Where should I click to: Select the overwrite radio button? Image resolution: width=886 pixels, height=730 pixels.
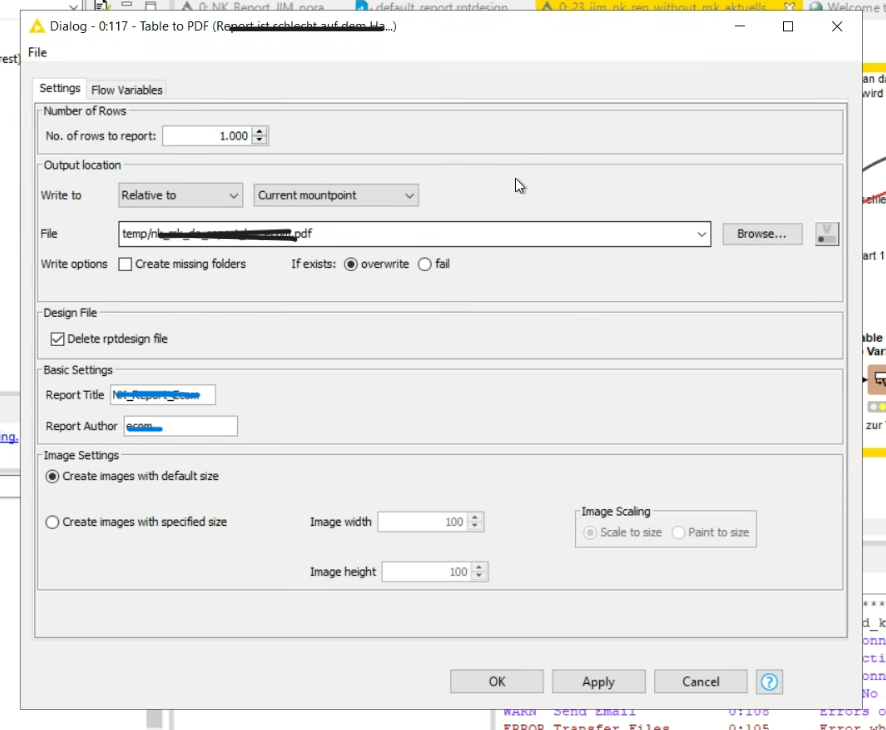coord(350,264)
